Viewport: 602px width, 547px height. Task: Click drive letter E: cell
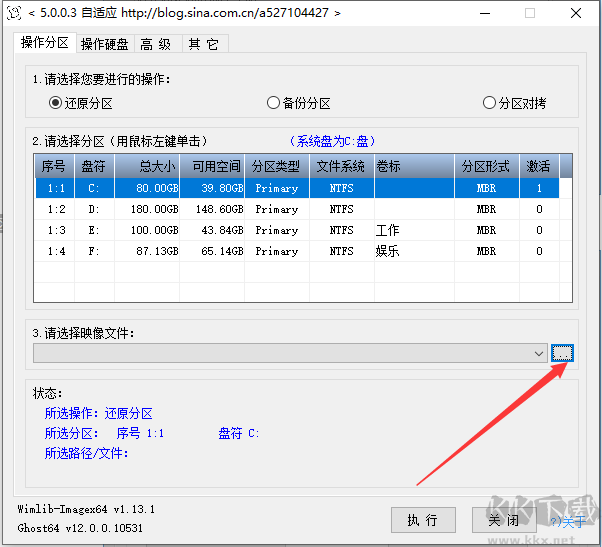coord(94,230)
